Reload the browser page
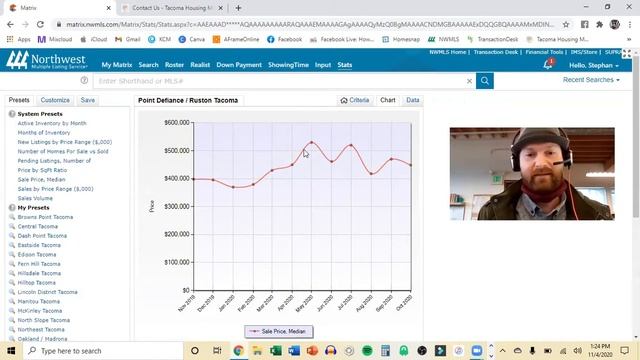Image resolution: width=640 pixels, height=360 pixels. [x=40, y=24]
